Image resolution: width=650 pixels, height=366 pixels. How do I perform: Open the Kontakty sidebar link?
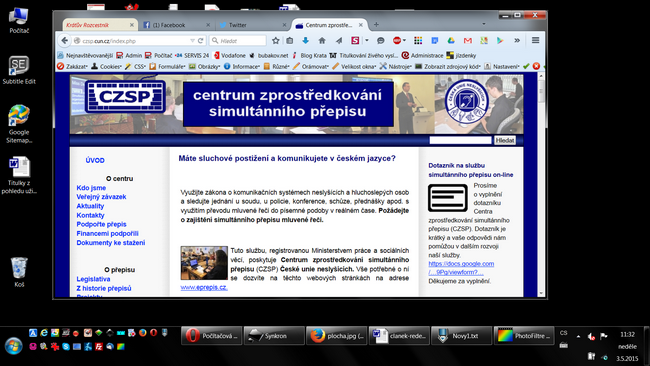[x=90, y=215]
